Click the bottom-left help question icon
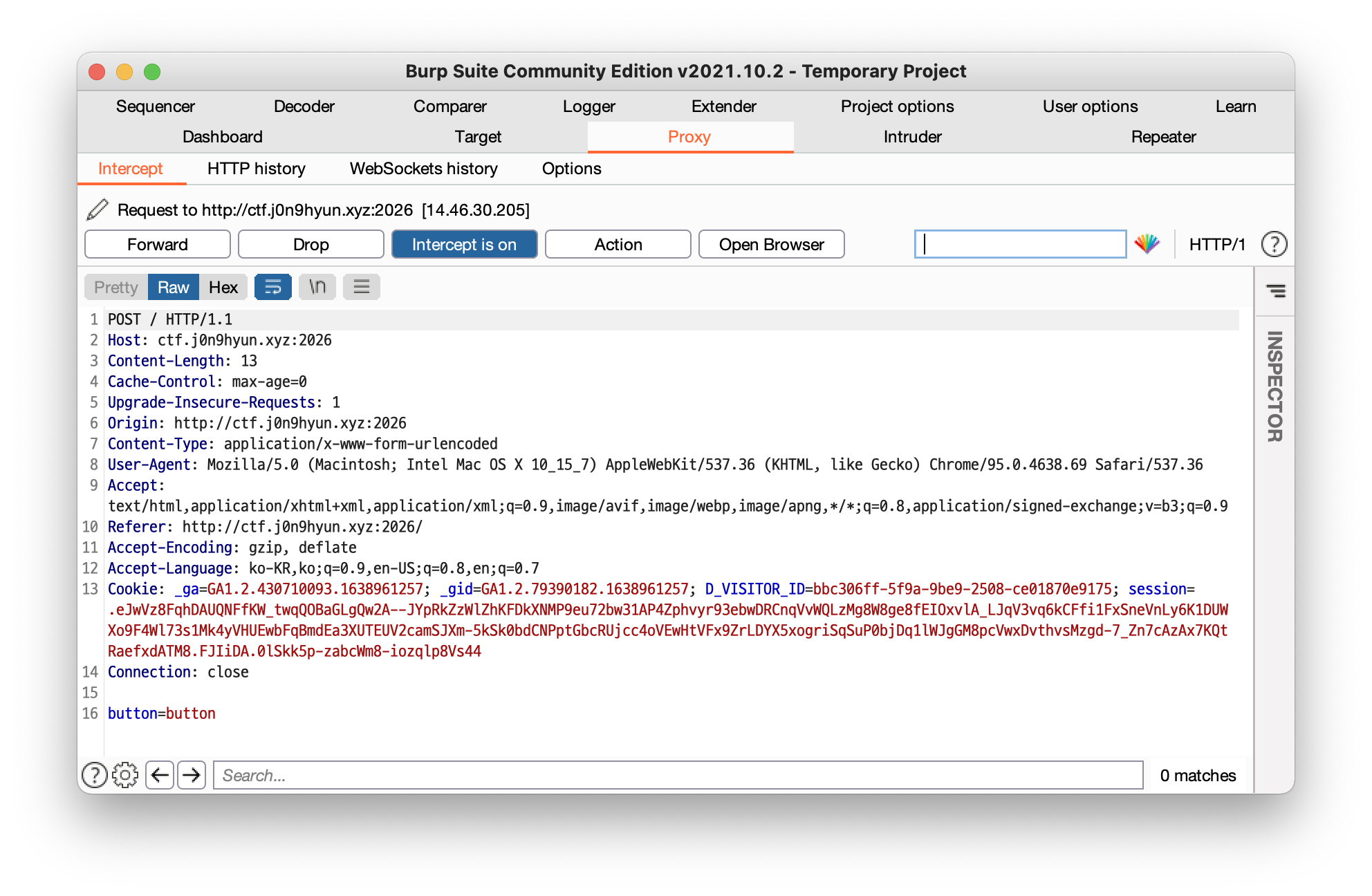Image resolution: width=1372 pixels, height=896 pixels. 95,775
